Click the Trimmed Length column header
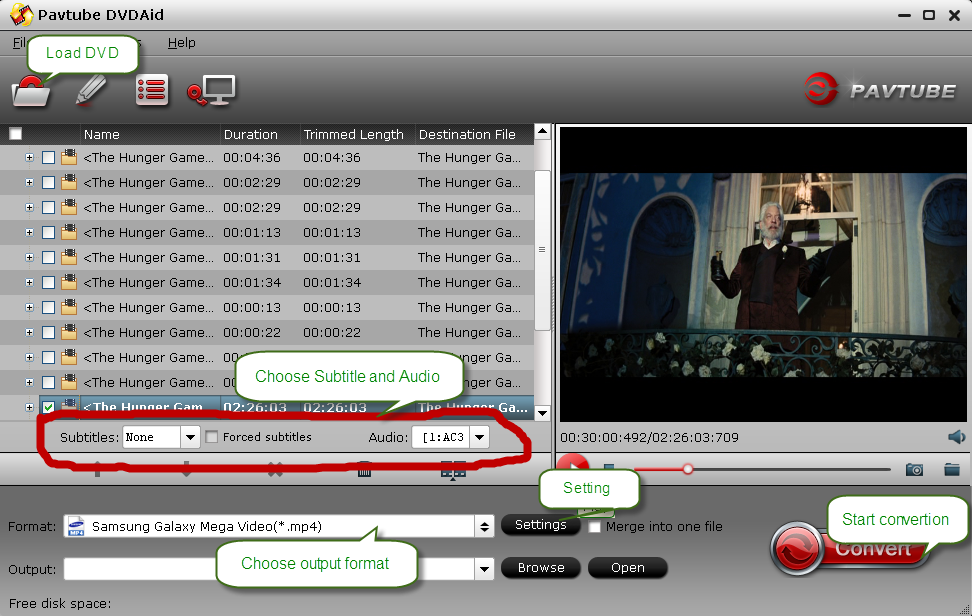 click(358, 134)
